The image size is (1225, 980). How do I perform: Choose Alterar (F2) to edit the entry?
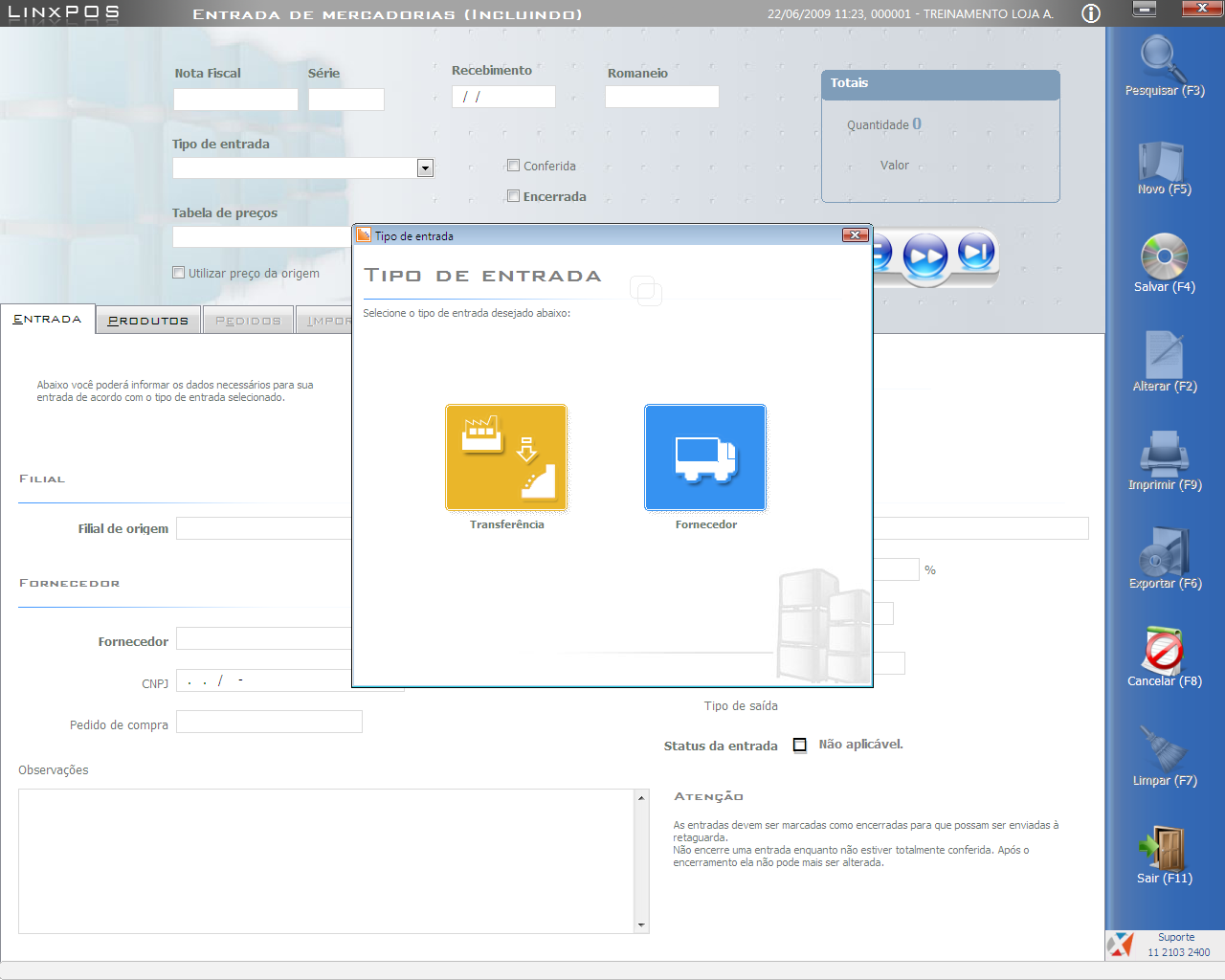[x=1164, y=361]
